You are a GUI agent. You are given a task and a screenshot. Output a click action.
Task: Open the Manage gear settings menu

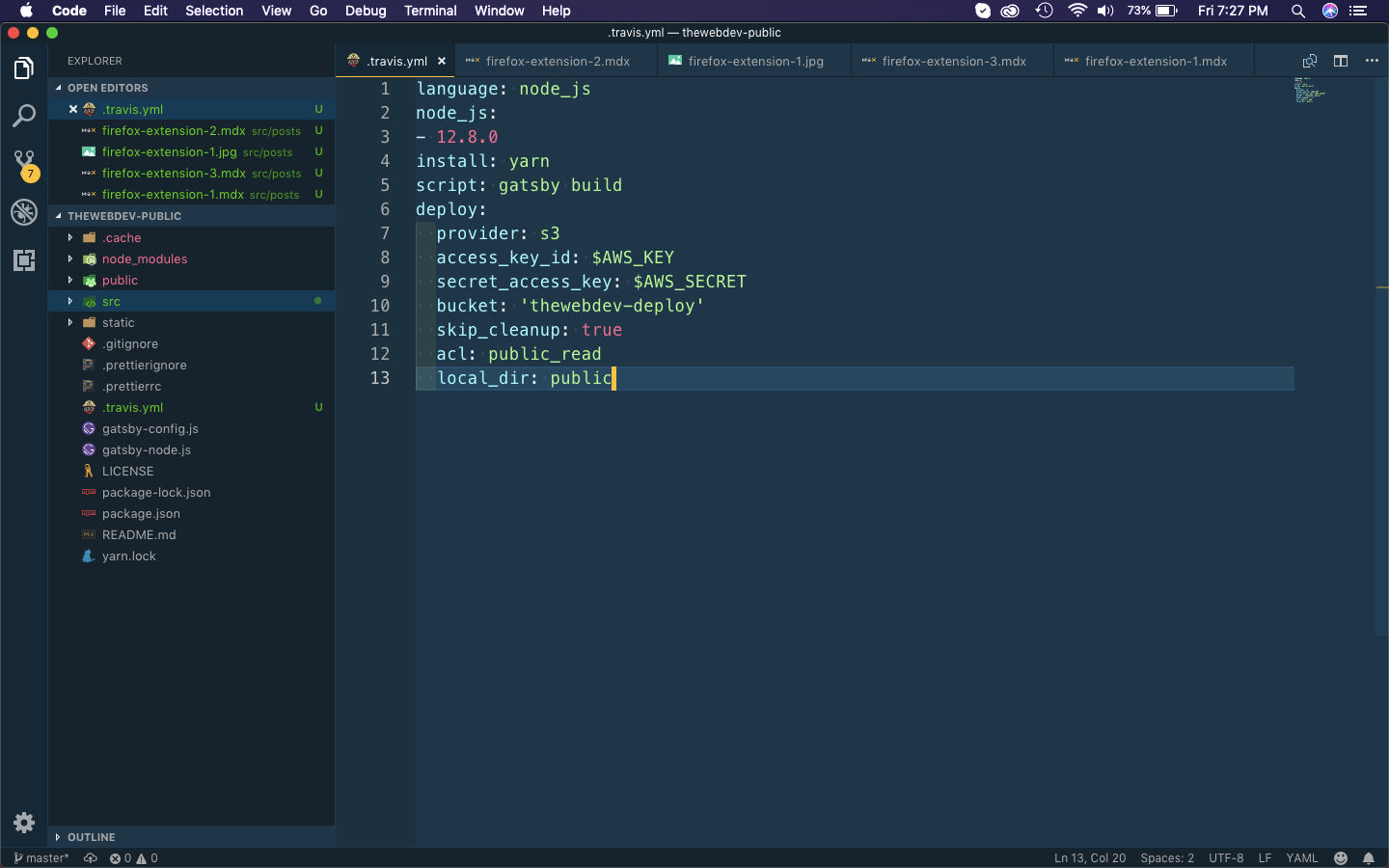coord(24,823)
